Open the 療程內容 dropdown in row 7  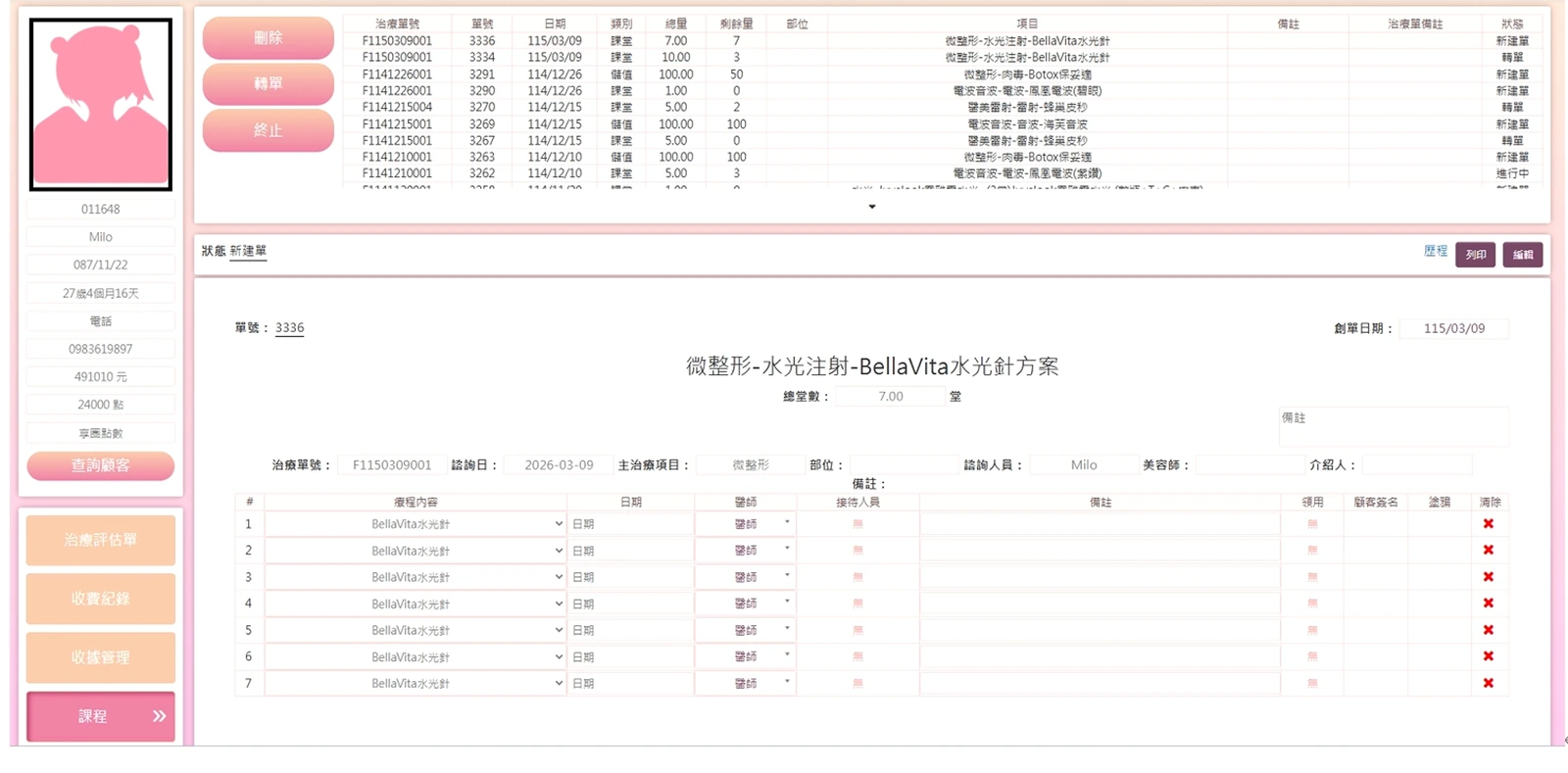point(416,683)
